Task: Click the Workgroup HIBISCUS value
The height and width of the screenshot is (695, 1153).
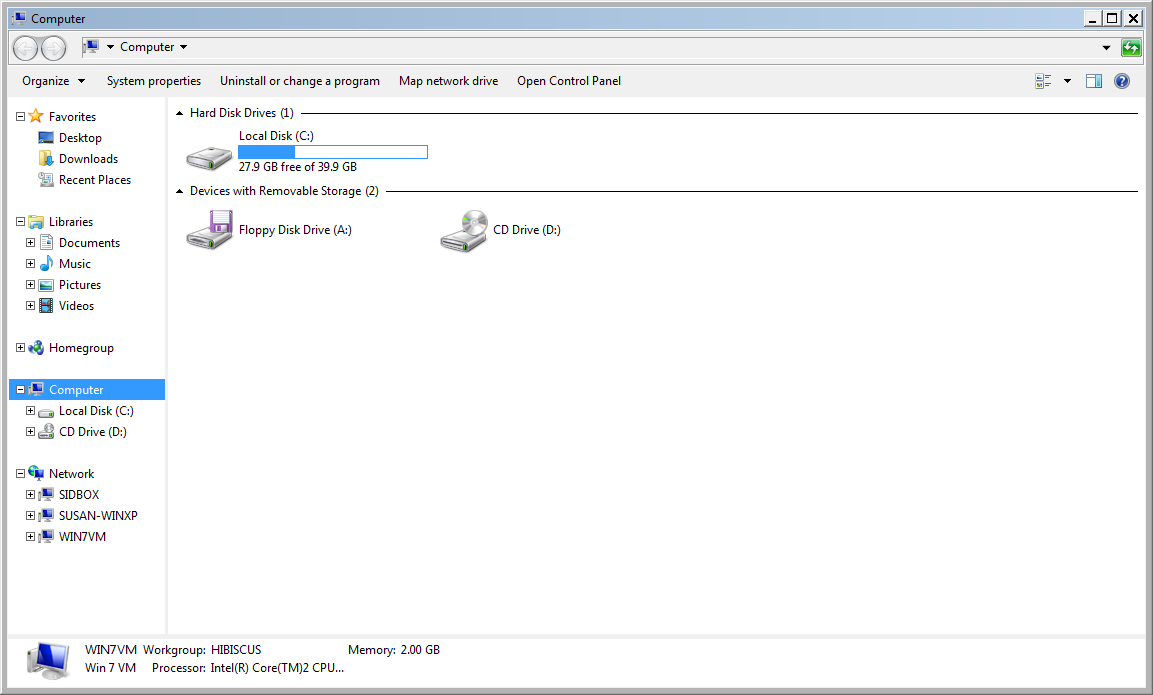Action: pos(236,649)
